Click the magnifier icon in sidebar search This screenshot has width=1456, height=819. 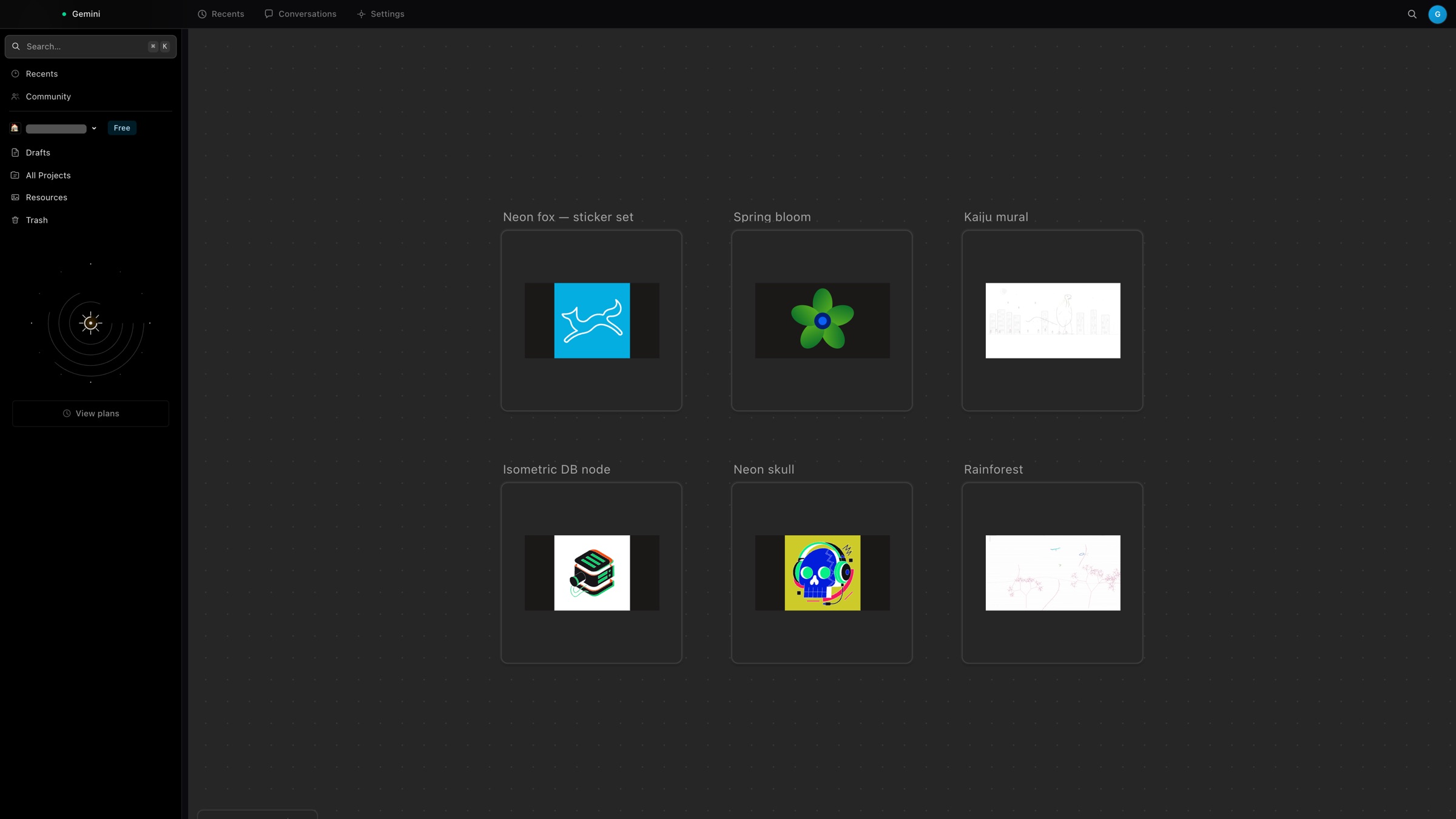[x=16, y=46]
